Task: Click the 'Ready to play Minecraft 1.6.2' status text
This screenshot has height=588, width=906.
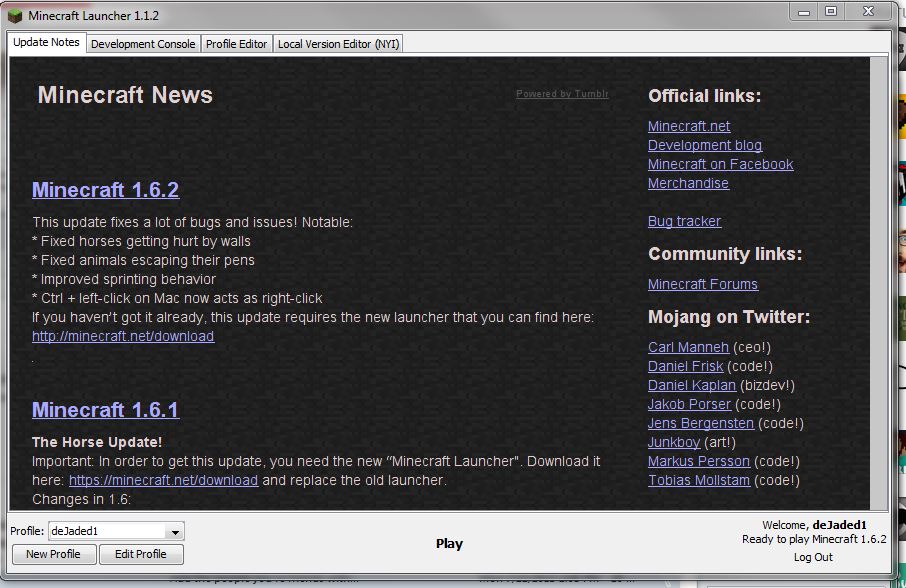Action: point(814,539)
